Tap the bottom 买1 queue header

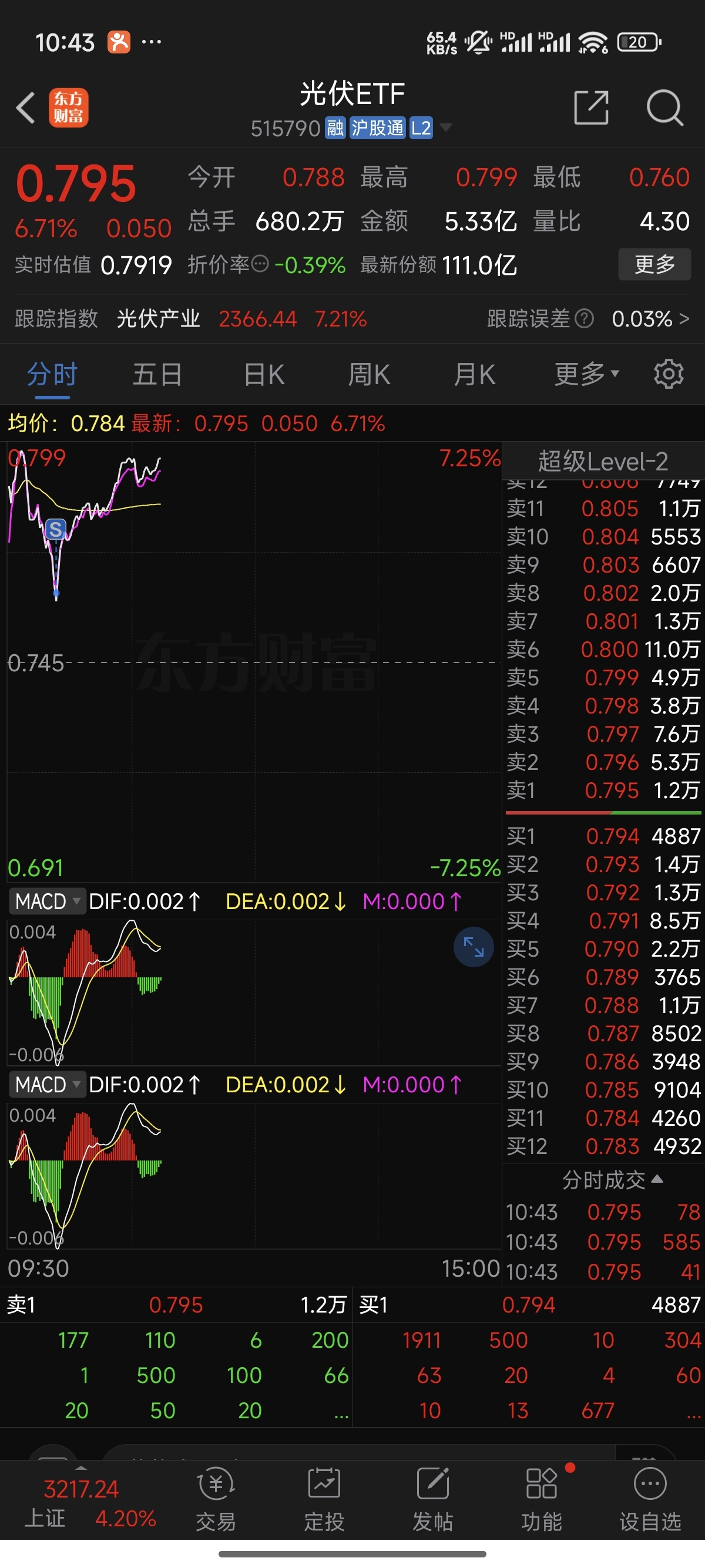530,1304
